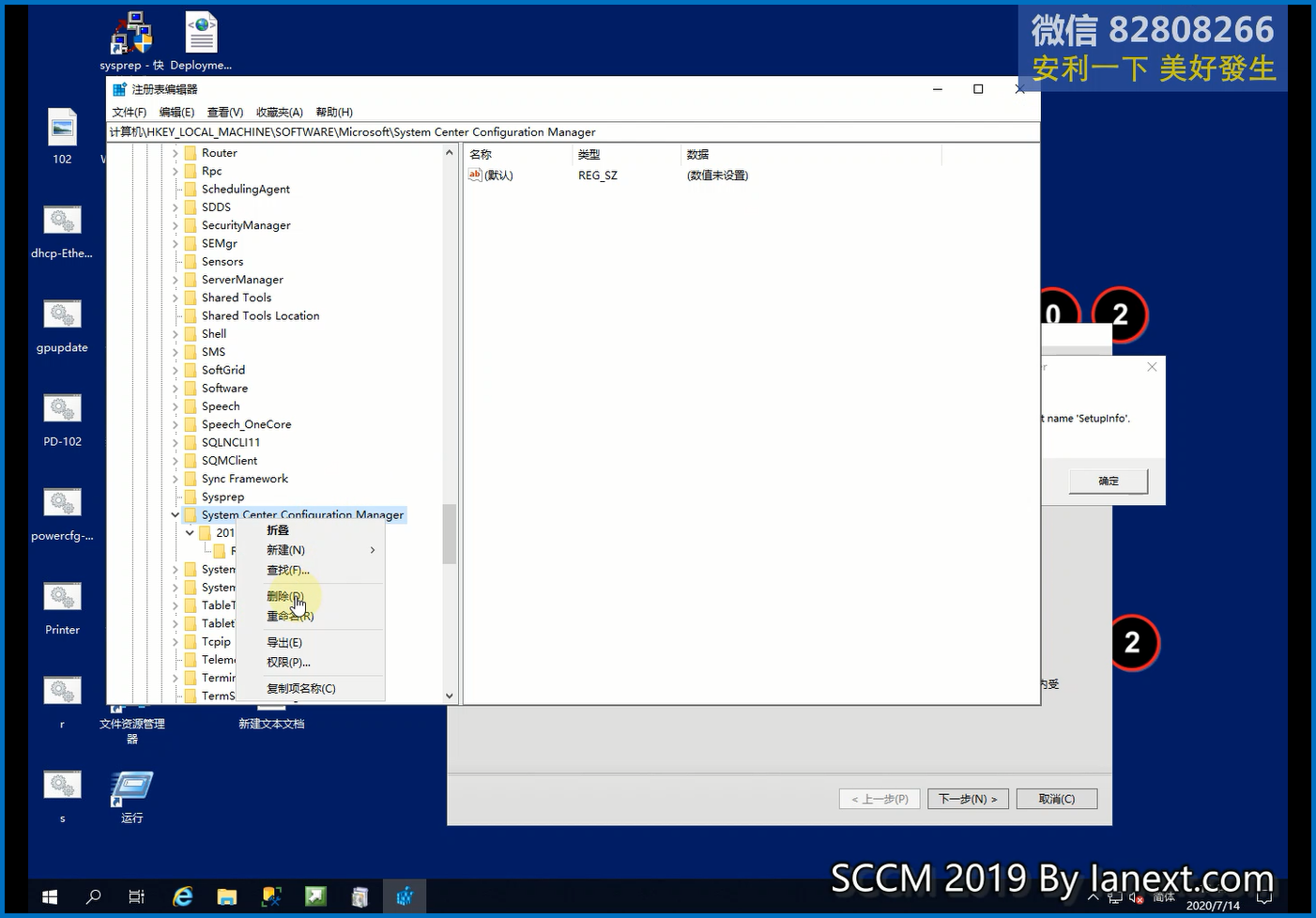Choose 复制项名称(C) in context menu

pyautogui.click(x=310, y=688)
